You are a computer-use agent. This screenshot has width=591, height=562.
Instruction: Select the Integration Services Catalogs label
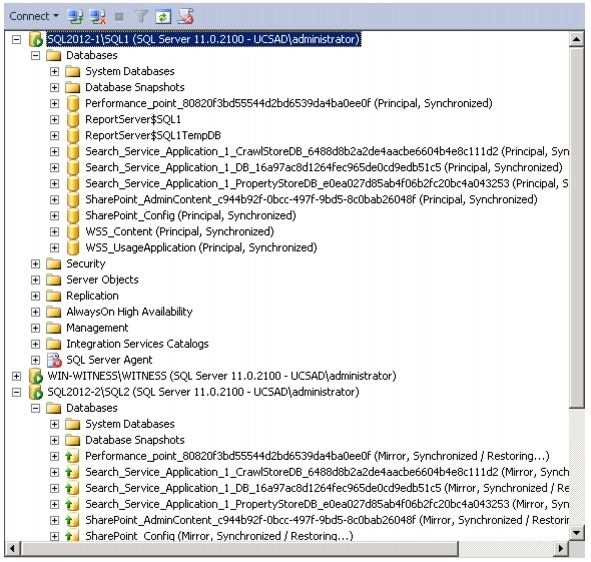[x=137, y=344]
